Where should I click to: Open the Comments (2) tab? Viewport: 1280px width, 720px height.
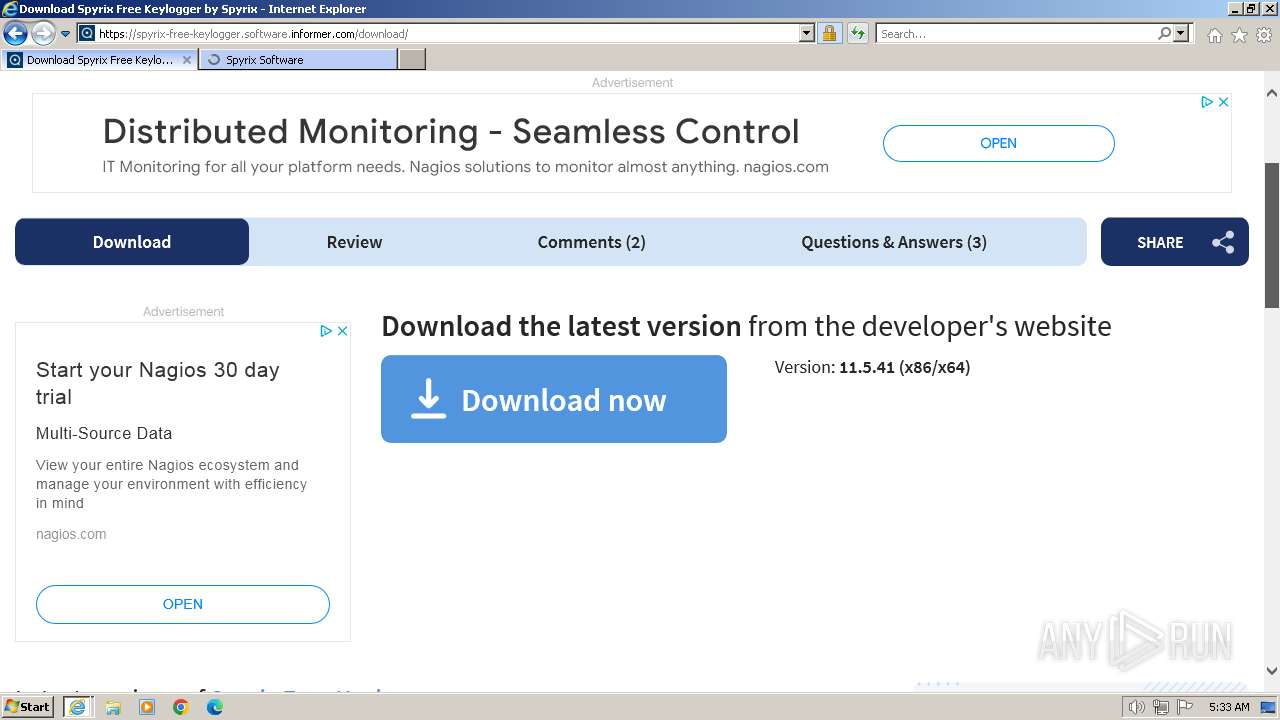coord(591,242)
